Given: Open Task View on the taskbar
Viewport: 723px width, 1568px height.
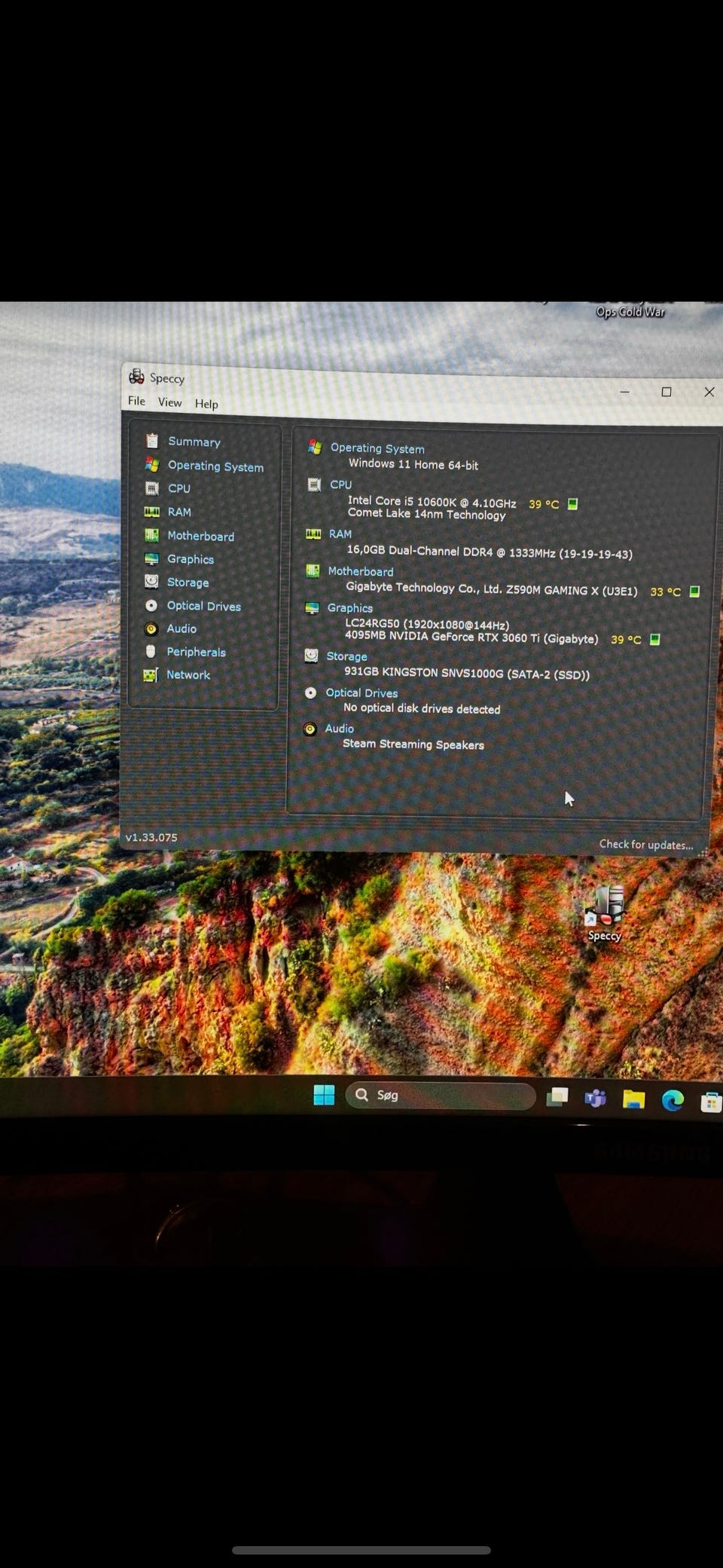Looking at the screenshot, I should (x=557, y=1097).
